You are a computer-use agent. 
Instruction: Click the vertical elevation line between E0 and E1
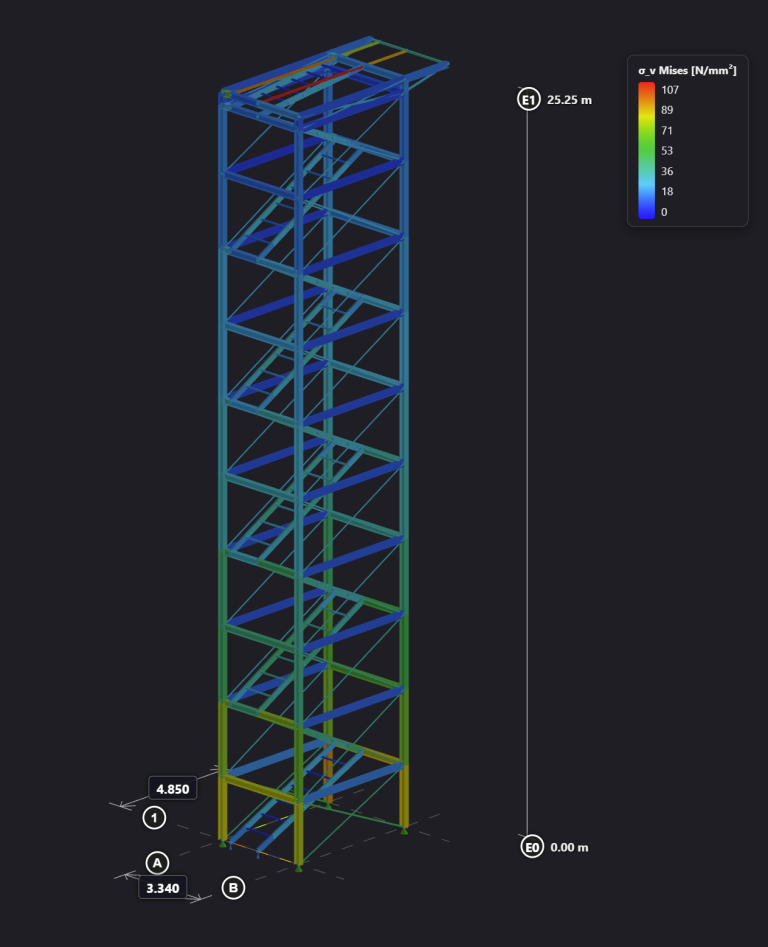click(x=527, y=473)
